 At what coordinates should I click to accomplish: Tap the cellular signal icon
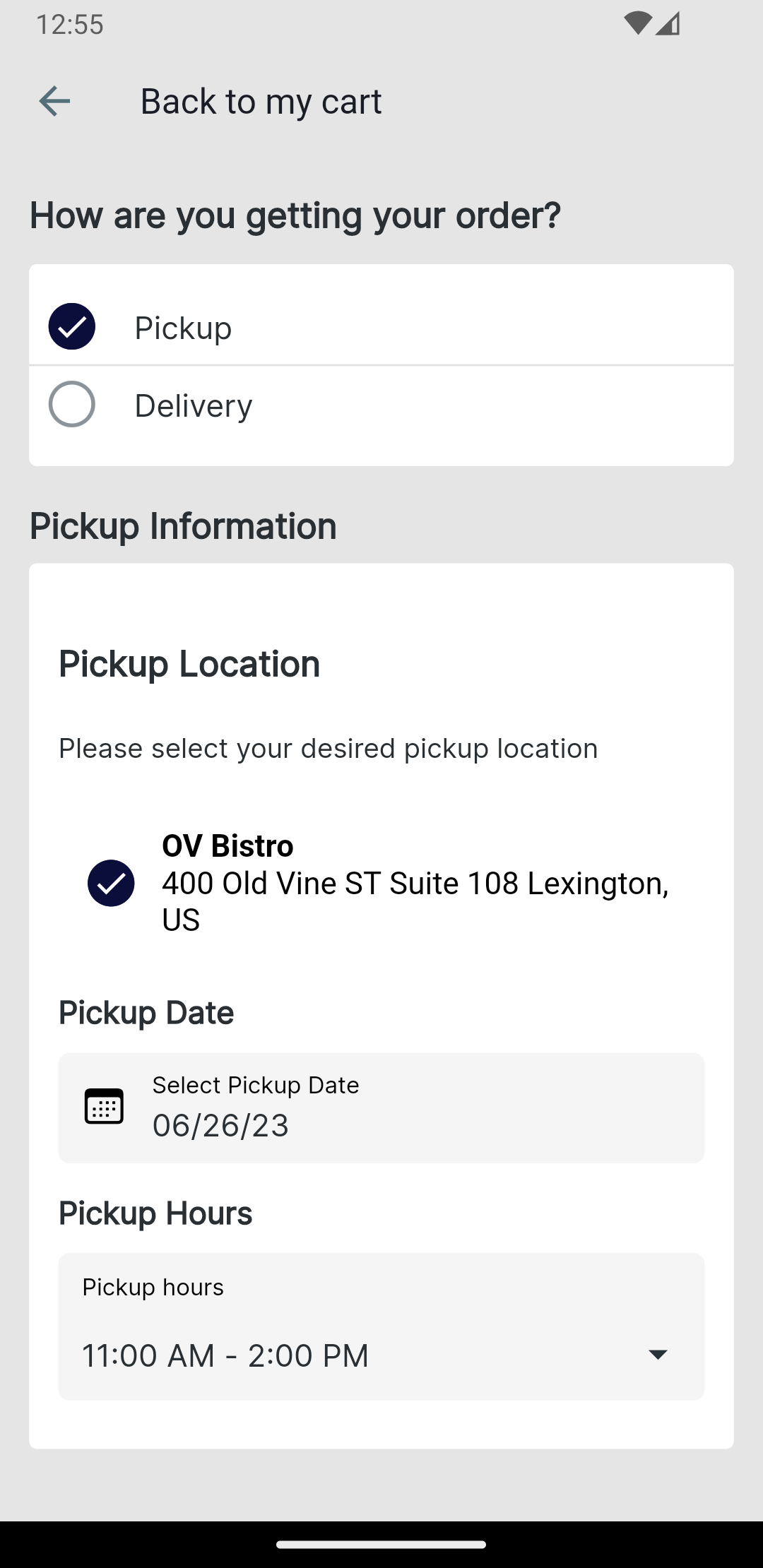tap(668, 24)
